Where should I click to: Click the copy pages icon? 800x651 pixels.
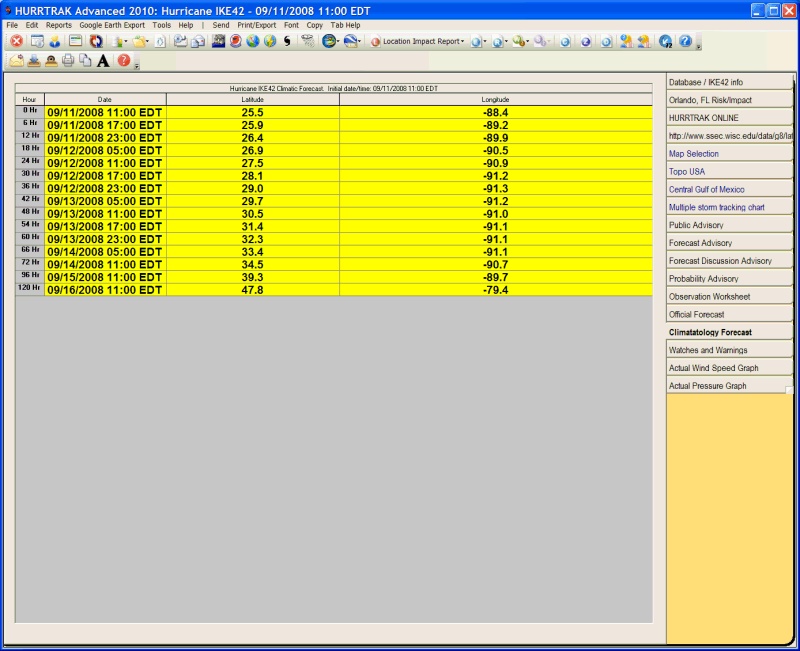pos(85,61)
